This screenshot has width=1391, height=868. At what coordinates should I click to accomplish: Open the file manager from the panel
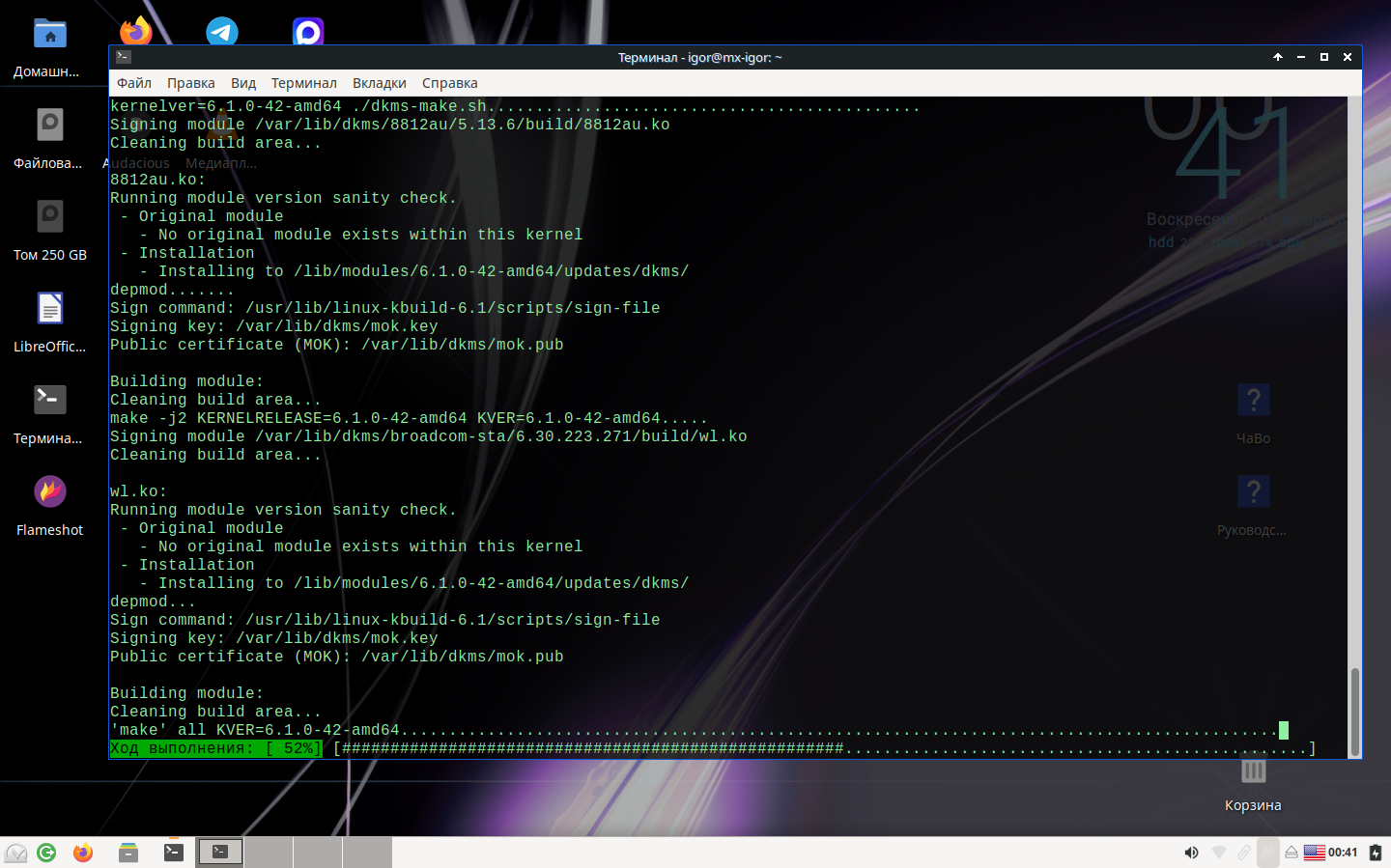click(128, 852)
